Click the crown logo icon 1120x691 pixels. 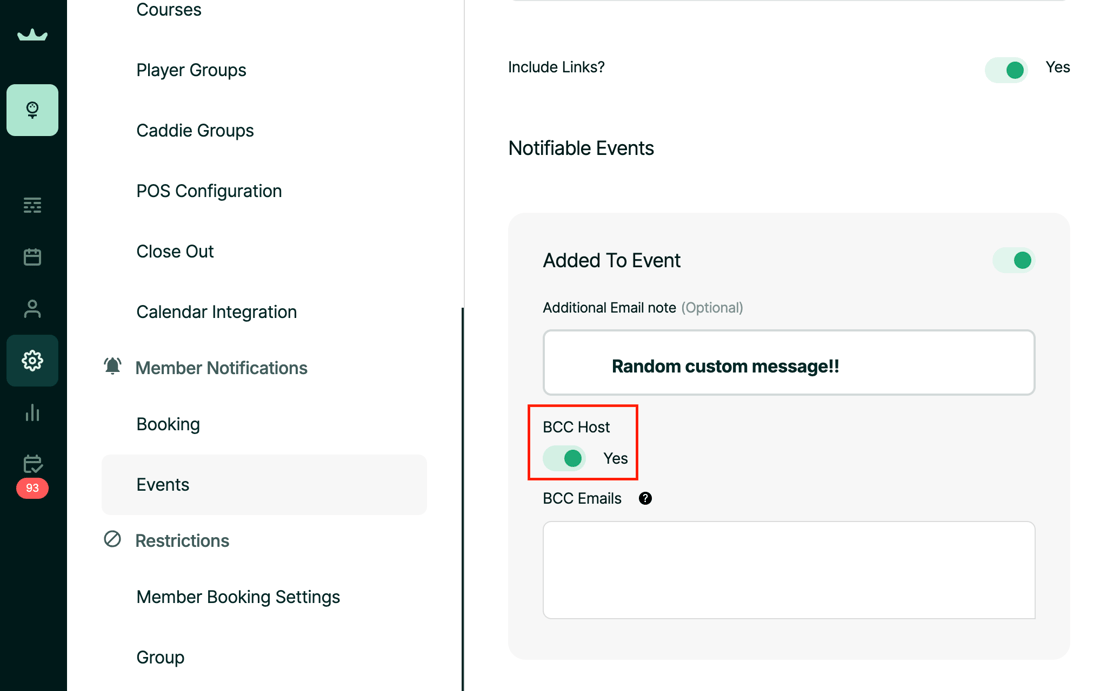point(32,35)
